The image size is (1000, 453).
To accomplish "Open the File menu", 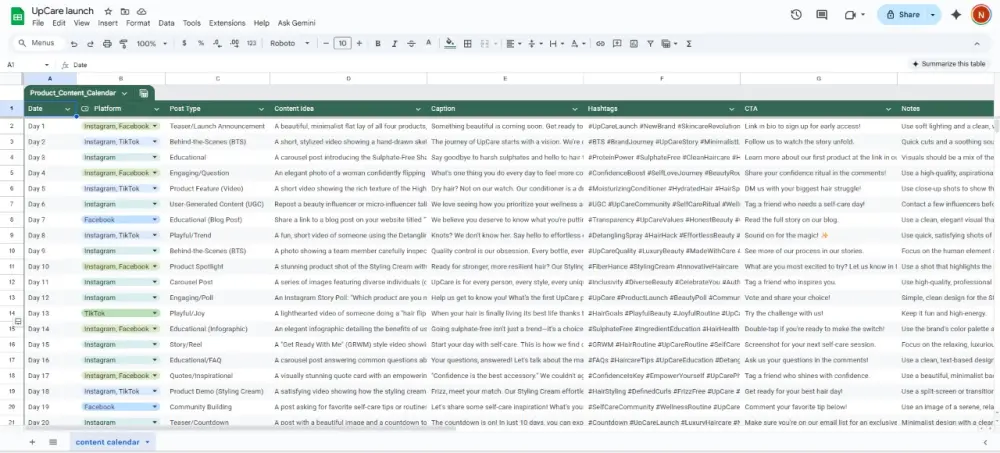I will click(38, 23).
